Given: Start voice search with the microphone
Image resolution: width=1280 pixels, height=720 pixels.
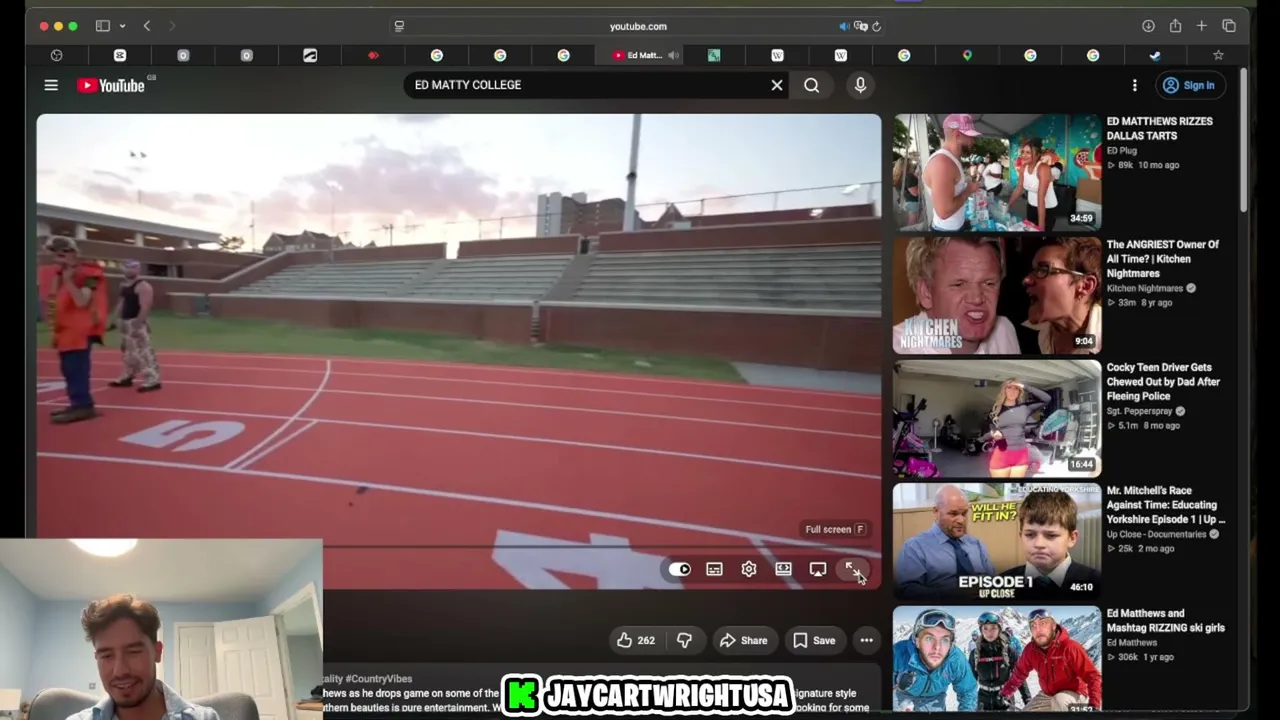Looking at the screenshot, I should click(860, 86).
